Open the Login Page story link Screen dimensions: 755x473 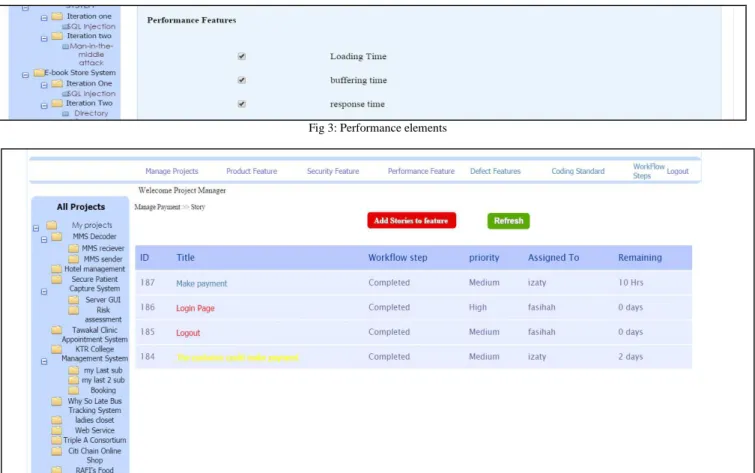195,308
